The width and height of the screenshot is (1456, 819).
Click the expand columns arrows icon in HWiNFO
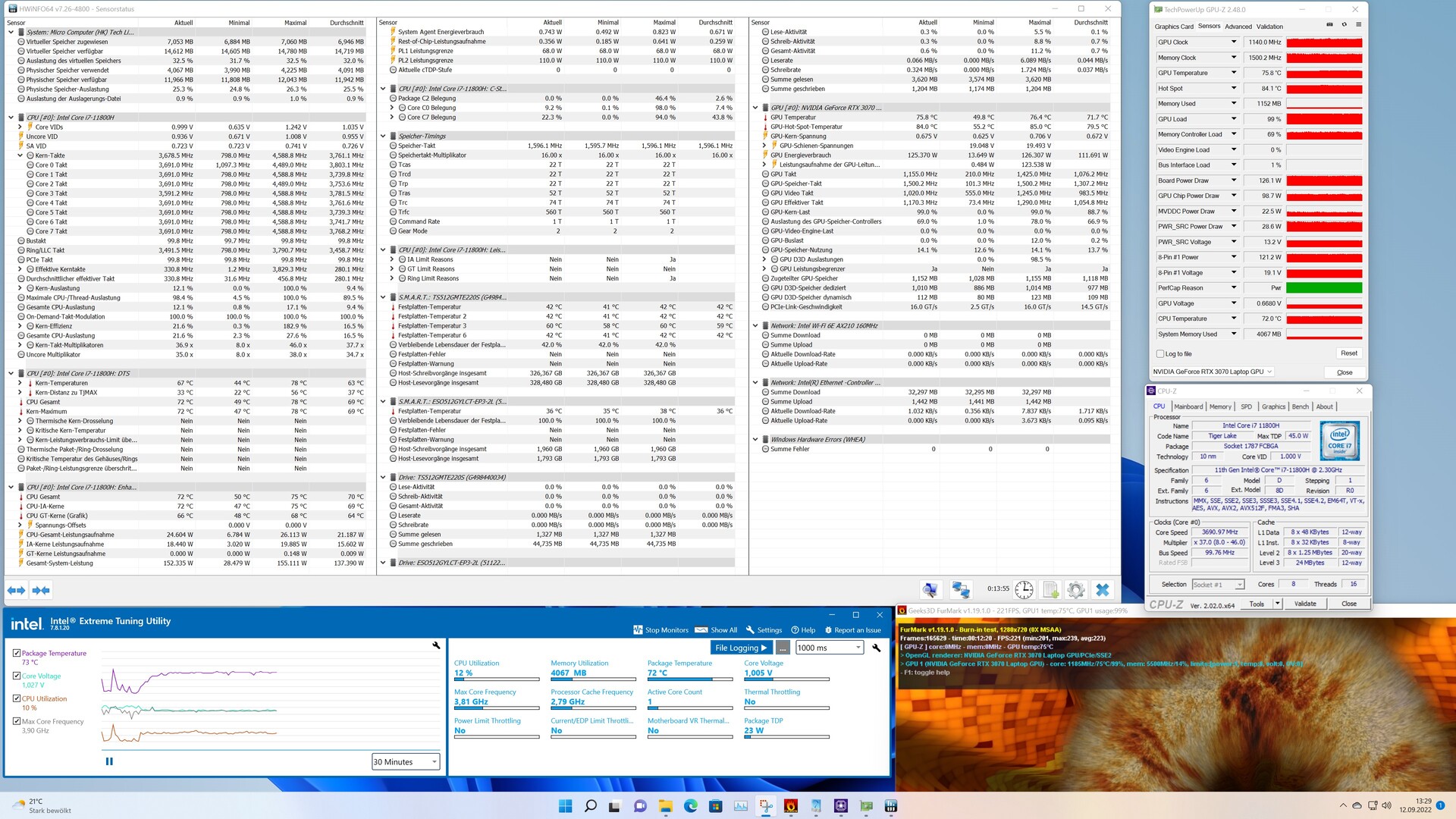(16, 590)
